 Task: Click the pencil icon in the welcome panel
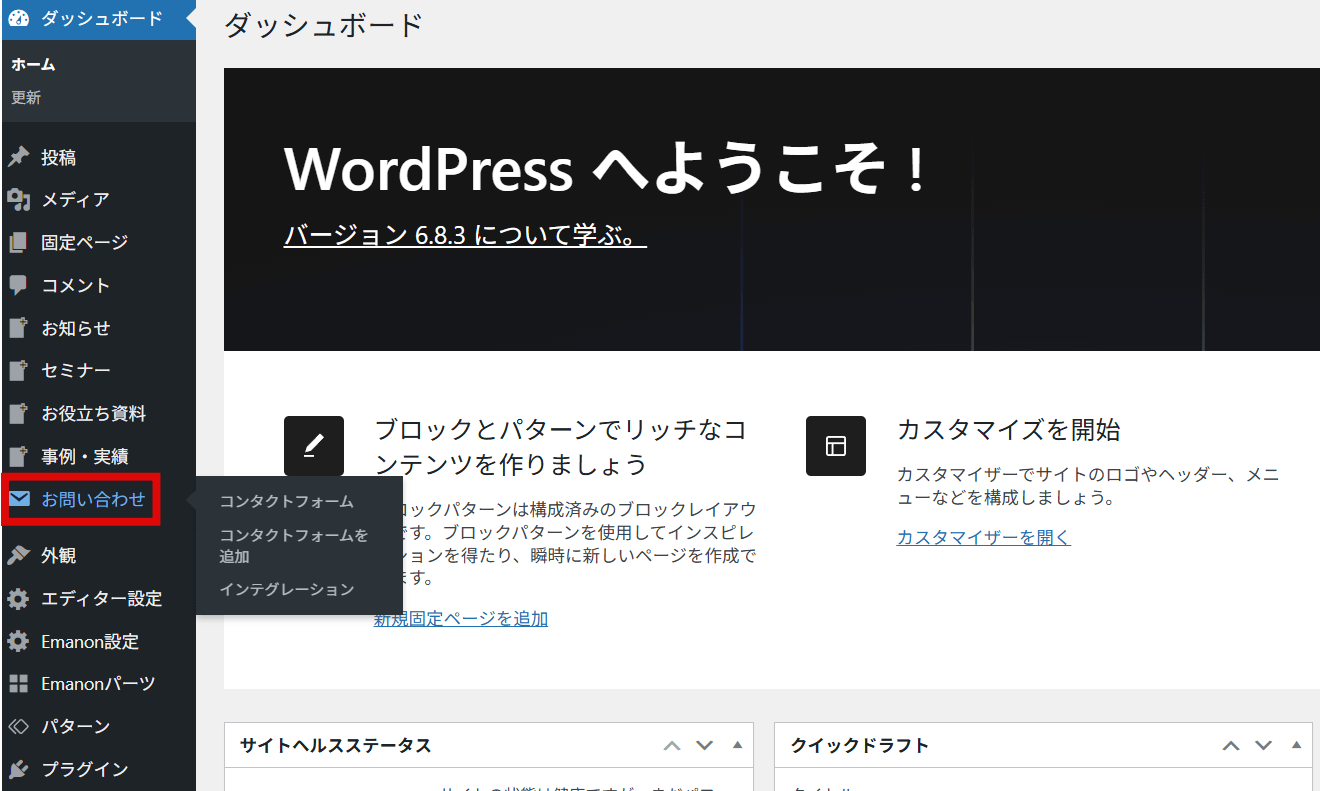point(314,446)
